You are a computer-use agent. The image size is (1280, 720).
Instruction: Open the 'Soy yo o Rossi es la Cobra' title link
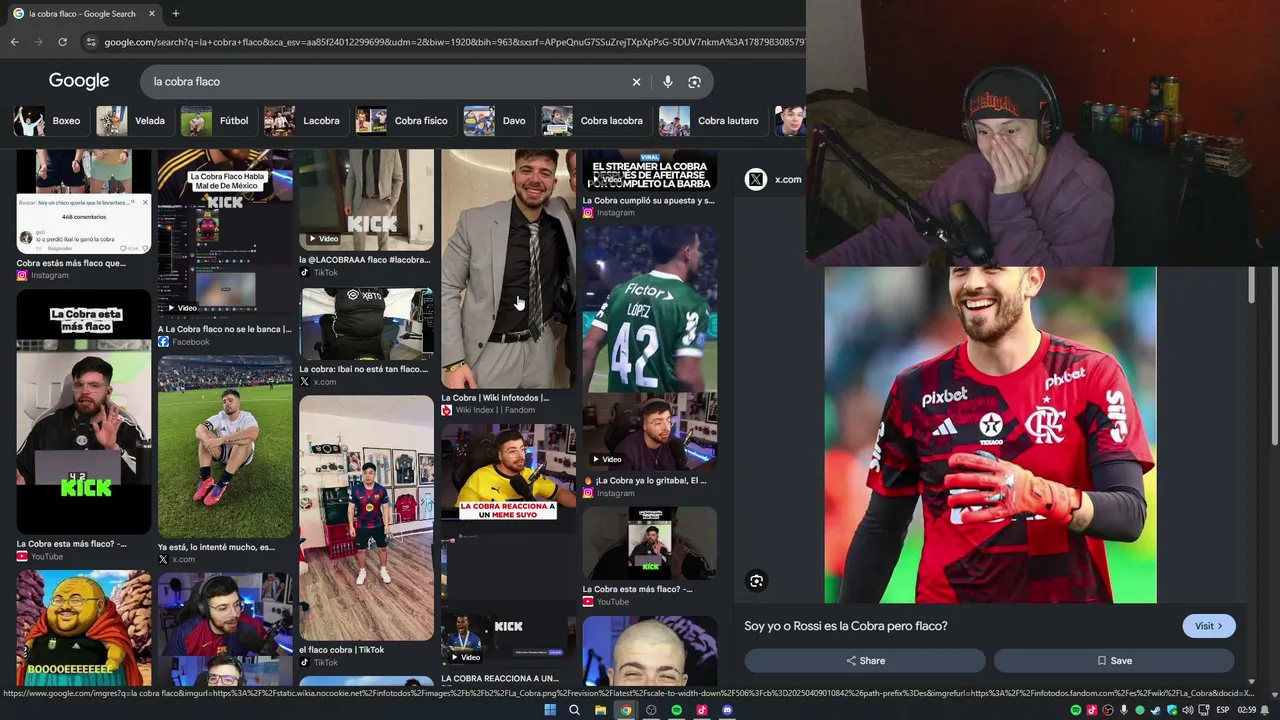846,626
